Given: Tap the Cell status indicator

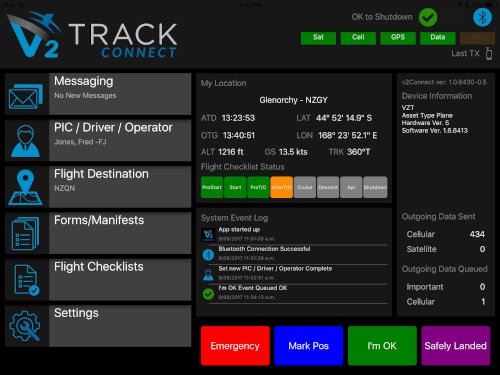Looking at the screenshot, I should click(358, 38).
